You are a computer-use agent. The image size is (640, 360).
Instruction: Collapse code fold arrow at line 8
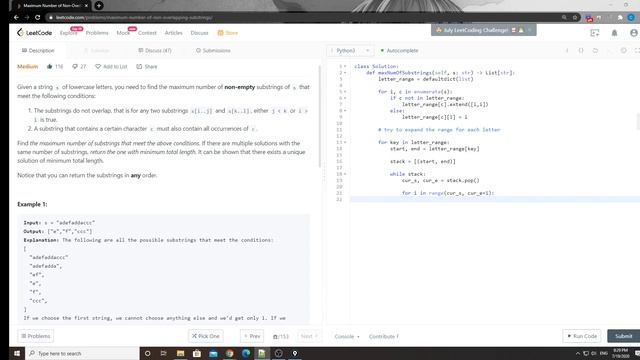[345, 111]
